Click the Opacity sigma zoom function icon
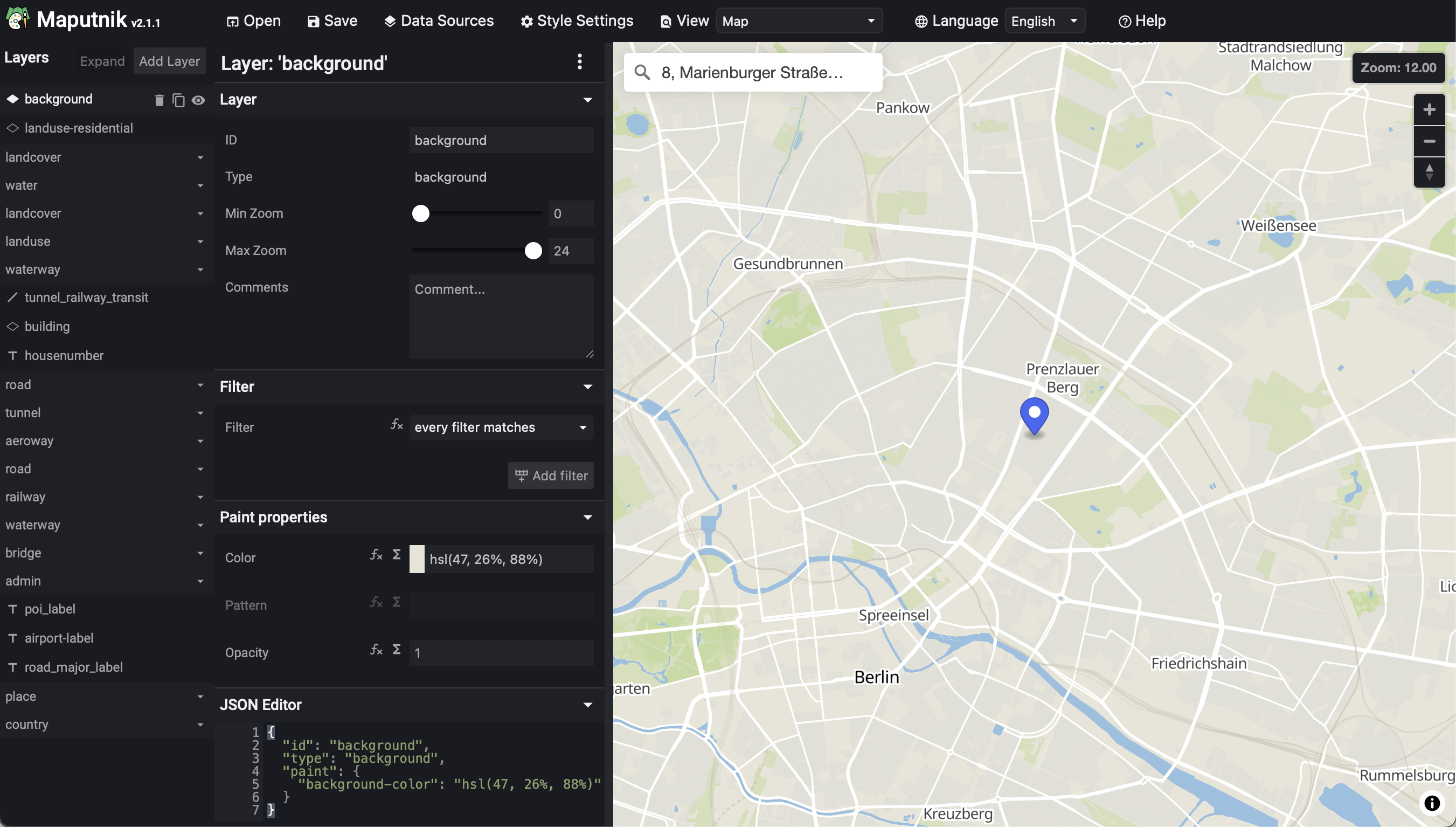The image size is (1456, 827). click(x=397, y=649)
